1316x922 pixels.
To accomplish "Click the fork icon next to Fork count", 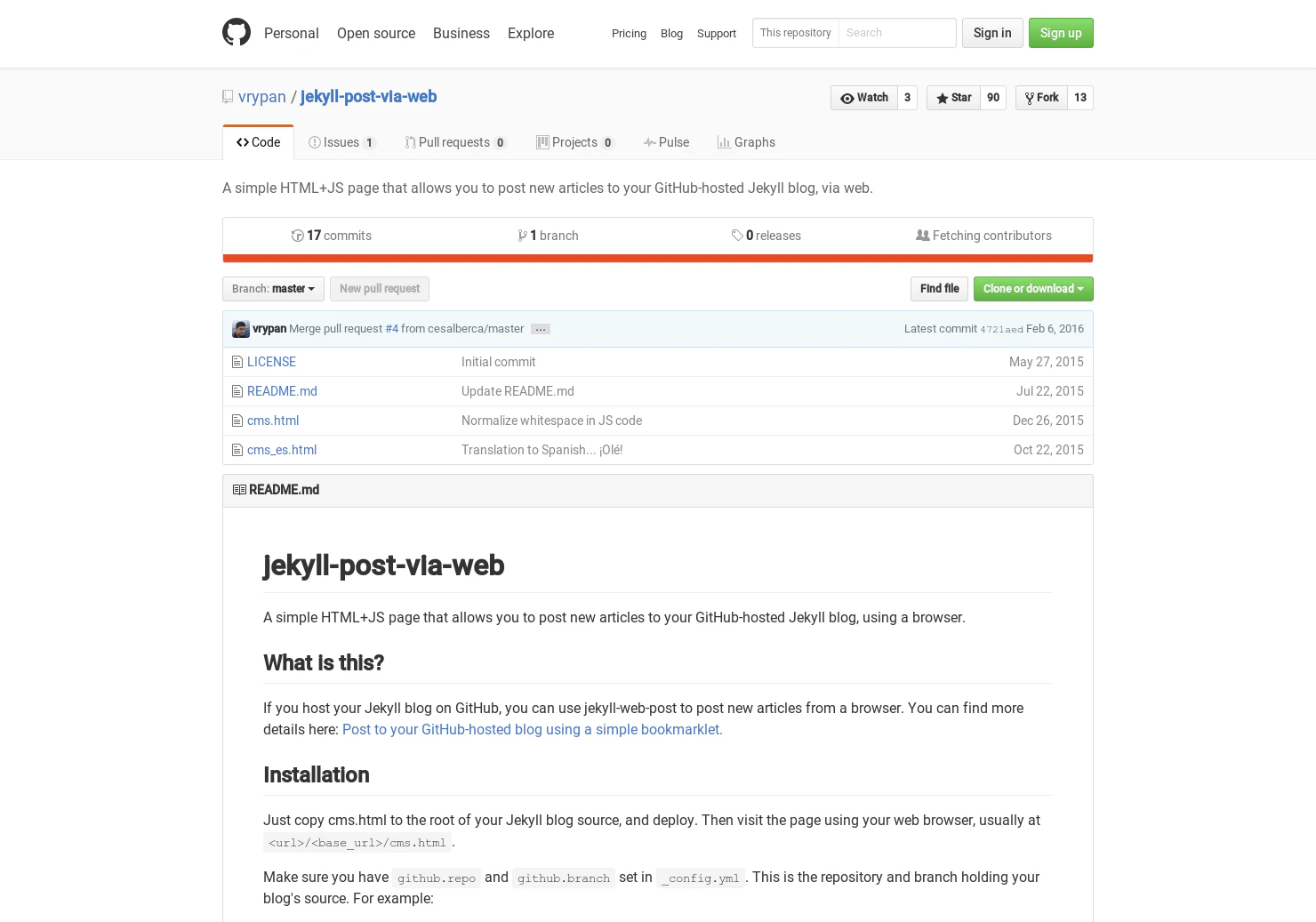I will (x=1030, y=97).
